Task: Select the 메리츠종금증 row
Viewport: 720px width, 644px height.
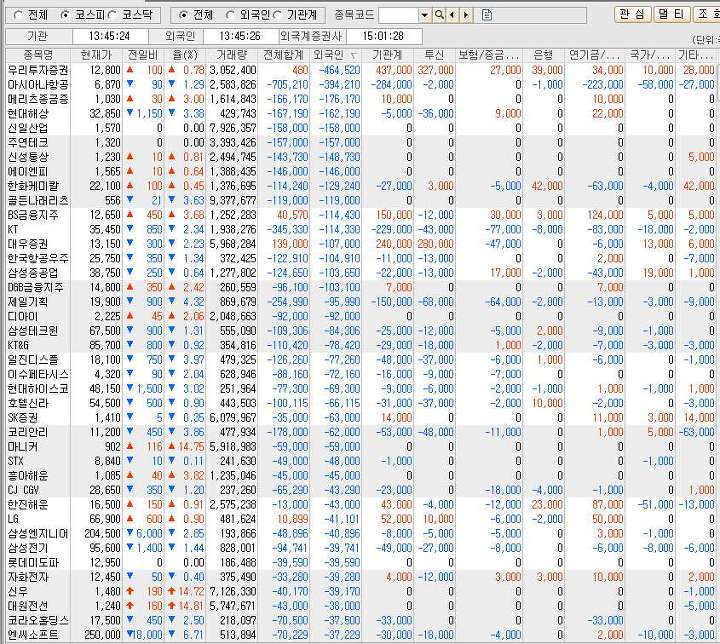Action: 363,99
